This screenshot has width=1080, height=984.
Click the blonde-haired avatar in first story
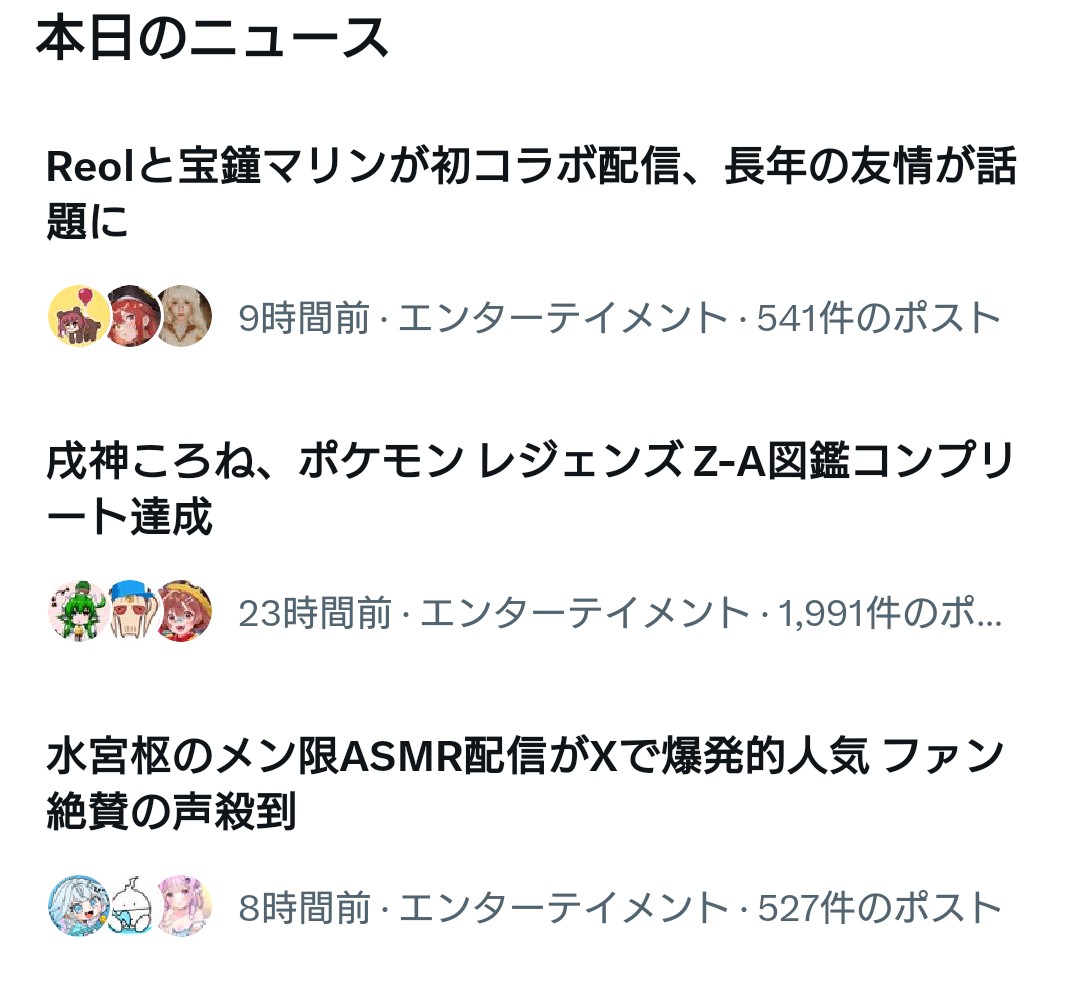pos(183,316)
